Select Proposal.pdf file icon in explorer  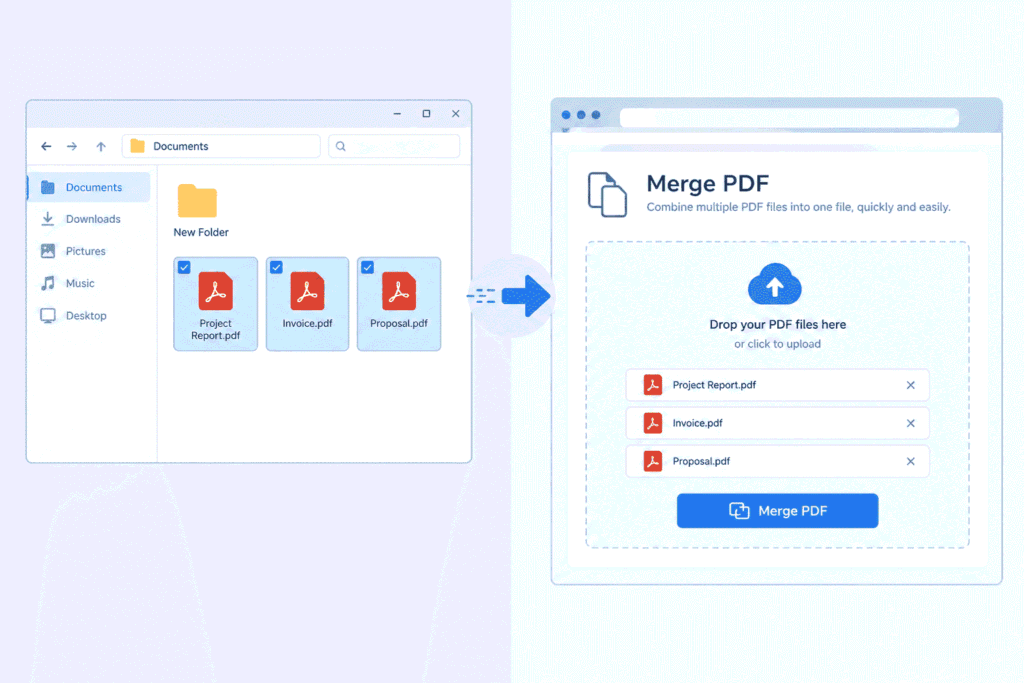pyautogui.click(x=399, y=291)
